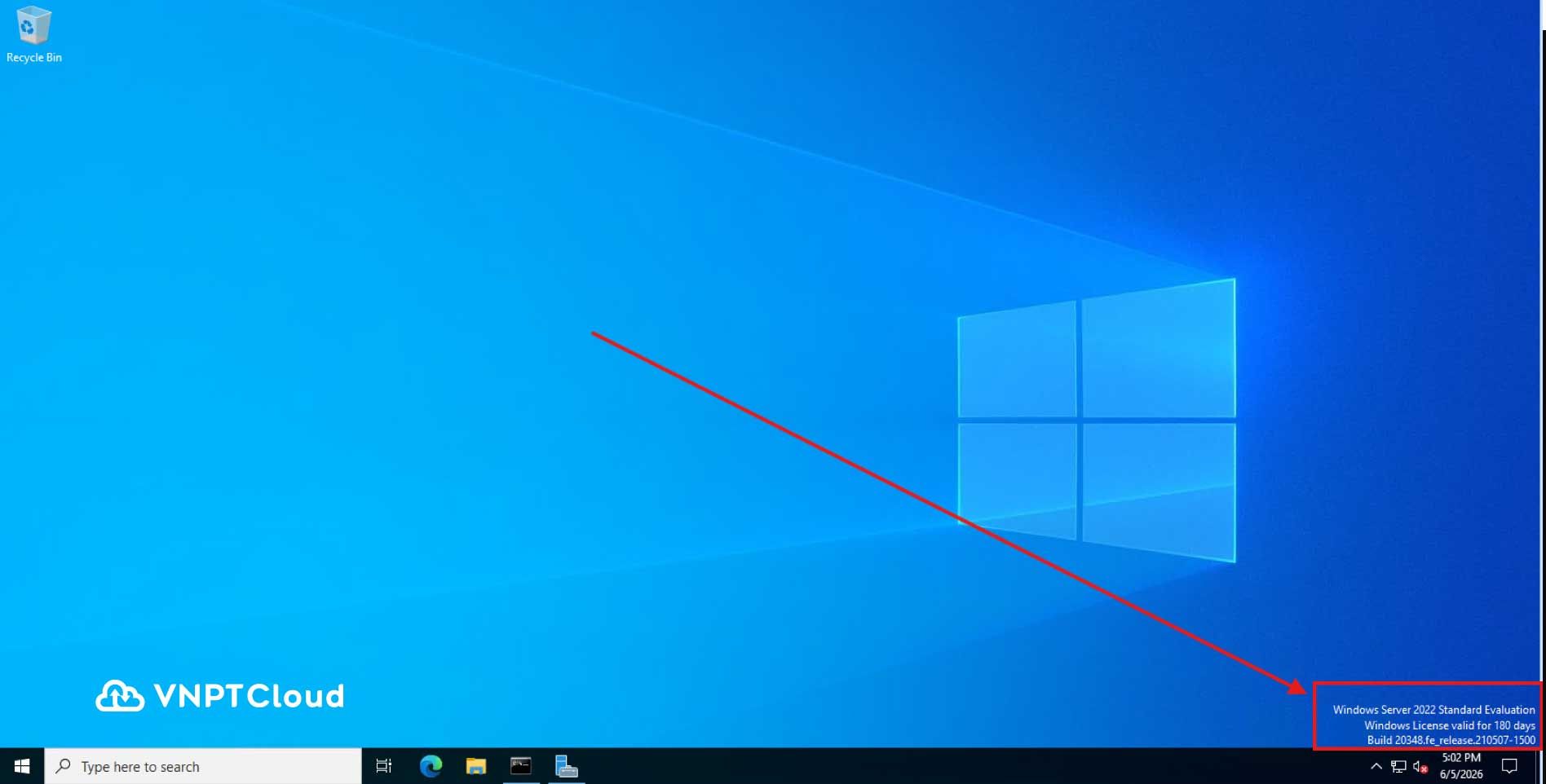Image resolution: width=1546 pixels, height=784 pixels.
Task: Switch to the Command Prompt taskbar window
Action: click(521, 766)
